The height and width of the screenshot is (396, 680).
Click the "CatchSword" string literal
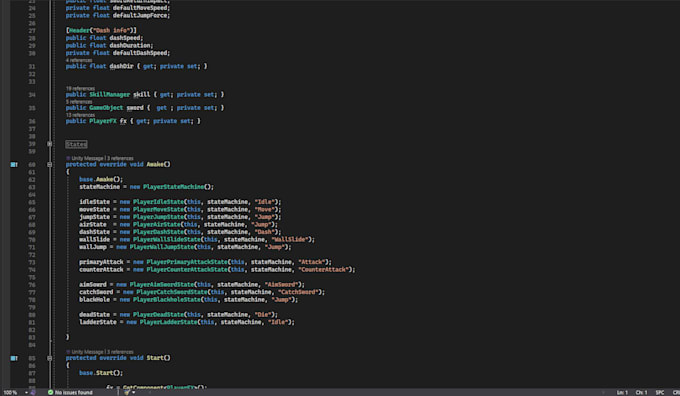click(298, 292)
